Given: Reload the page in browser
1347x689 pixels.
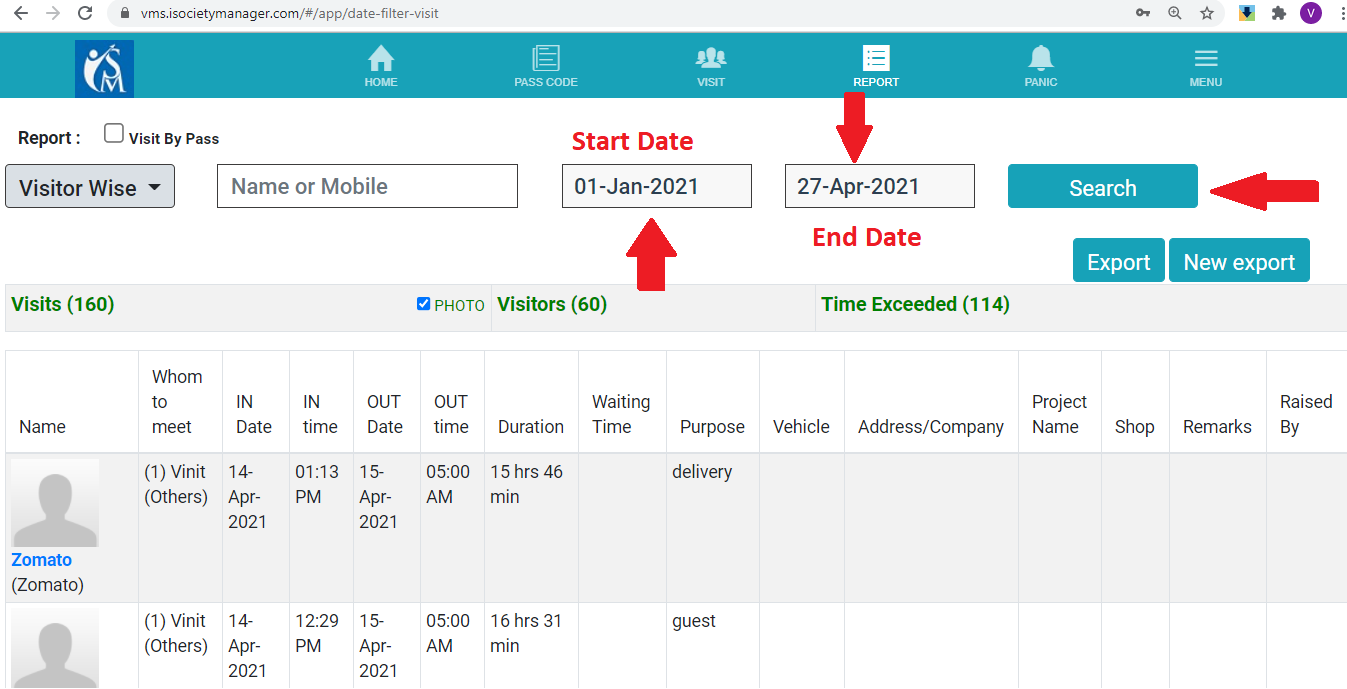Looking at the screenshot, I should (85, 13).
